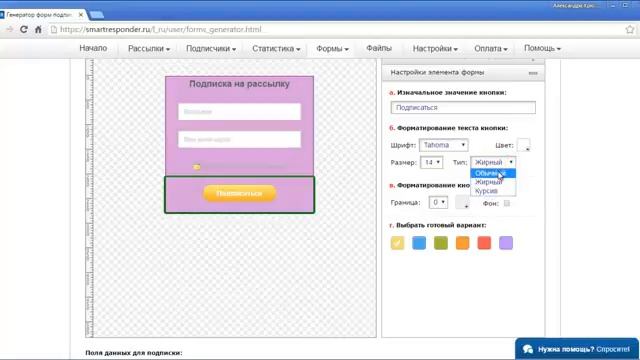Choose Обычный in the type list

493,173
